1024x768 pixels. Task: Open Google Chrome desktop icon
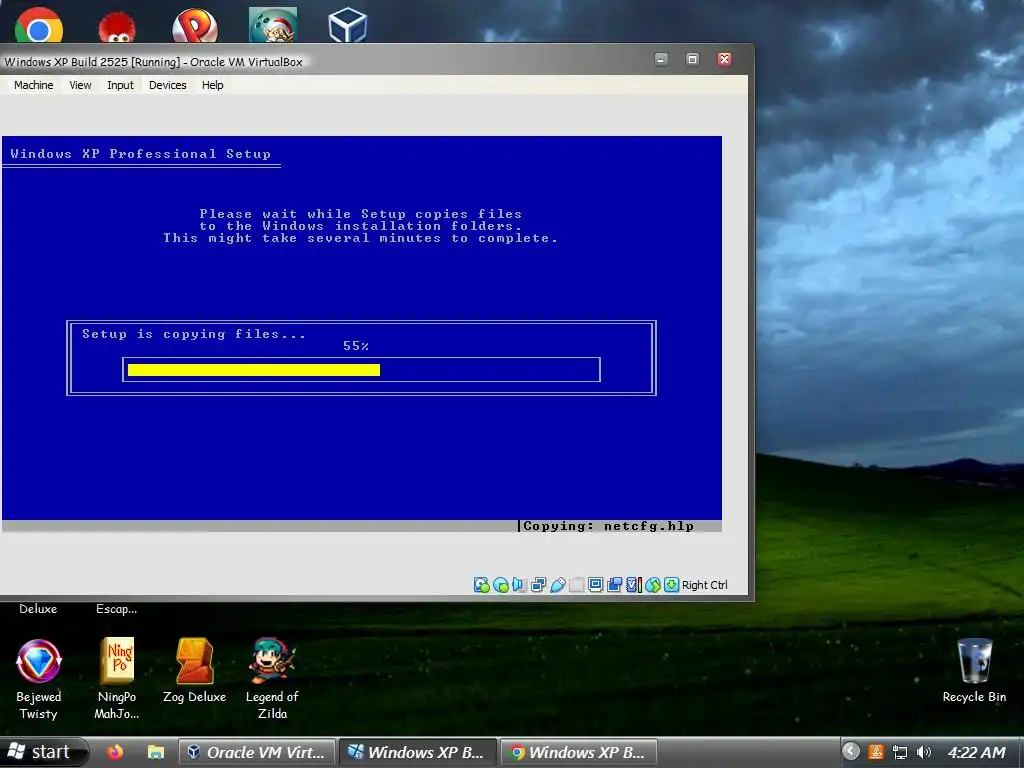[x=39, y=25]
